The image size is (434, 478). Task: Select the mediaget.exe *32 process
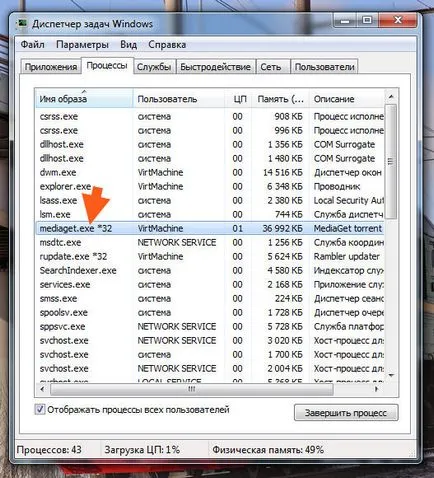coord(210,228)
